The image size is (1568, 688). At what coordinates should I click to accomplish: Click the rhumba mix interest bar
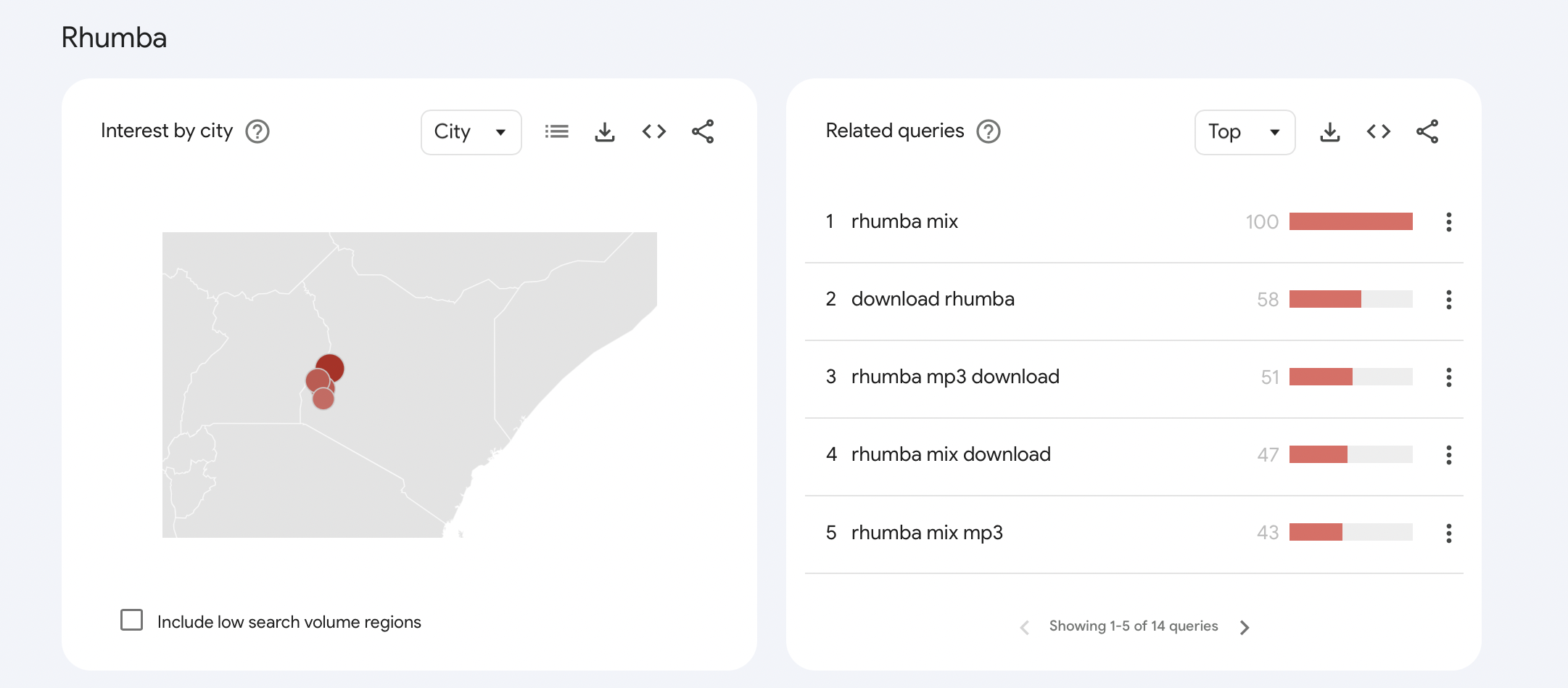coord(1350,221)
